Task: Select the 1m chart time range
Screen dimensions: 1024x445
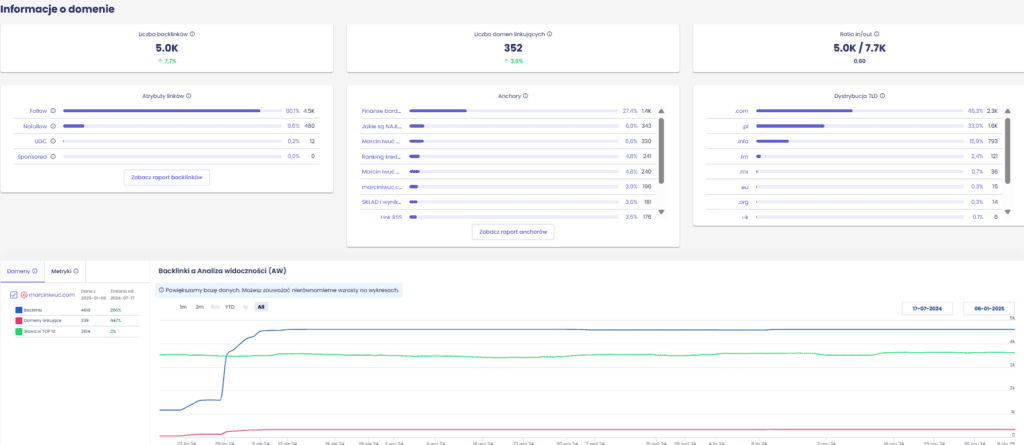Action: pos(183,307)
